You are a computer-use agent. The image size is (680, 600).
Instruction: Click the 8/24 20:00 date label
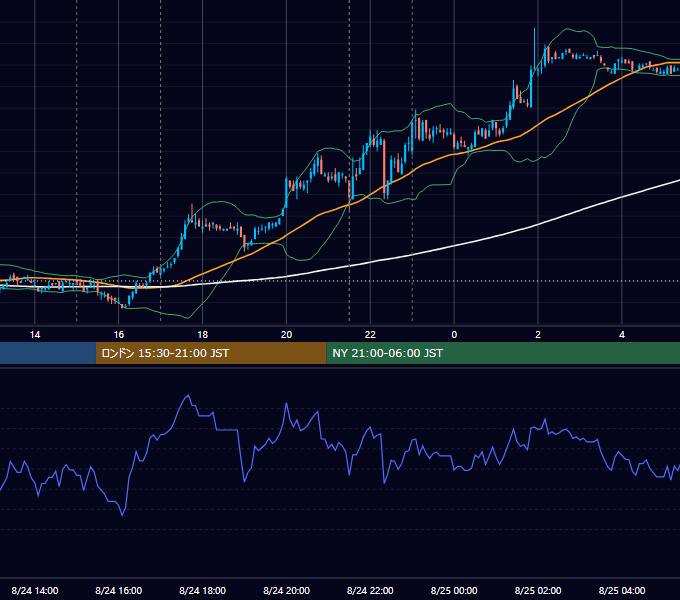(x=286, y=590)
